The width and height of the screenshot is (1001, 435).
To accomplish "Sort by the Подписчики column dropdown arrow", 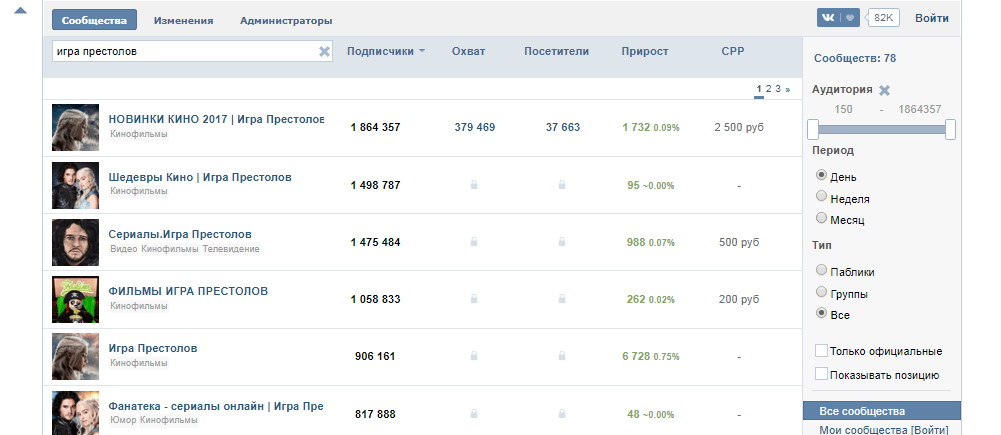I will point(422,52).
